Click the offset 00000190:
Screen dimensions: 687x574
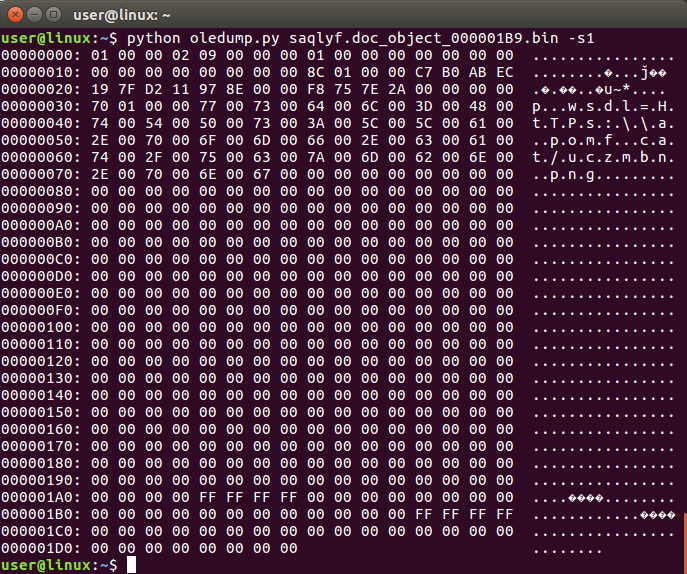pyautogui.click(x=41, y=481)
